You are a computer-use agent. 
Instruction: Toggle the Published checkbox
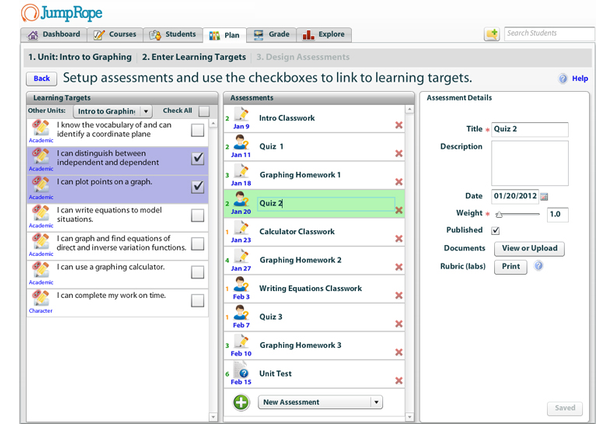[x=495, y=231]
